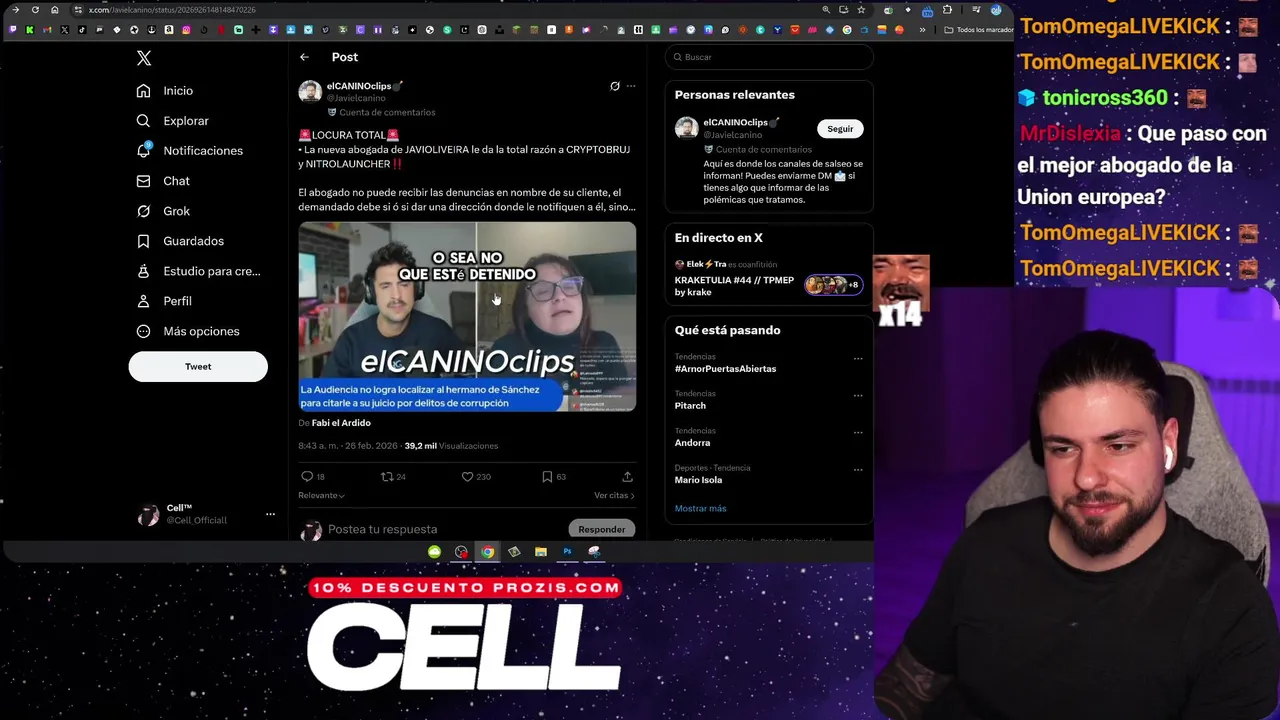
Task: Play the elCANINOclips video
Action: (x=467, y=316)
